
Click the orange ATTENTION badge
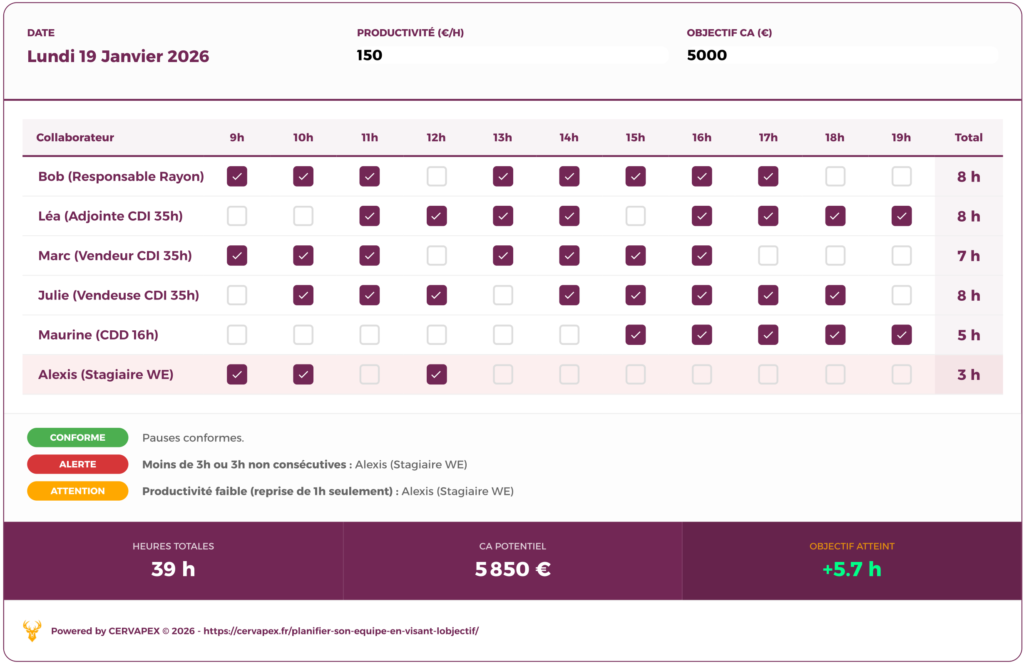(x=78, y=491)
